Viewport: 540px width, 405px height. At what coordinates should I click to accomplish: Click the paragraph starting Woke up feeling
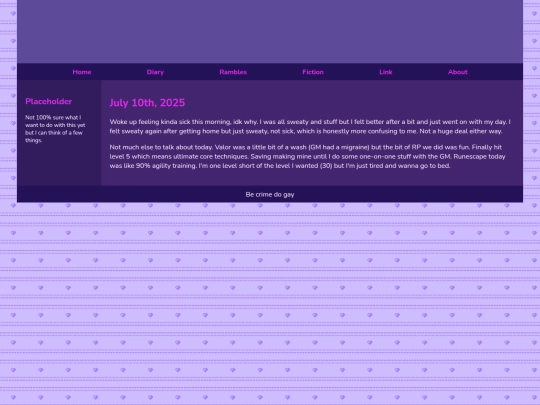tap(310, 126)
